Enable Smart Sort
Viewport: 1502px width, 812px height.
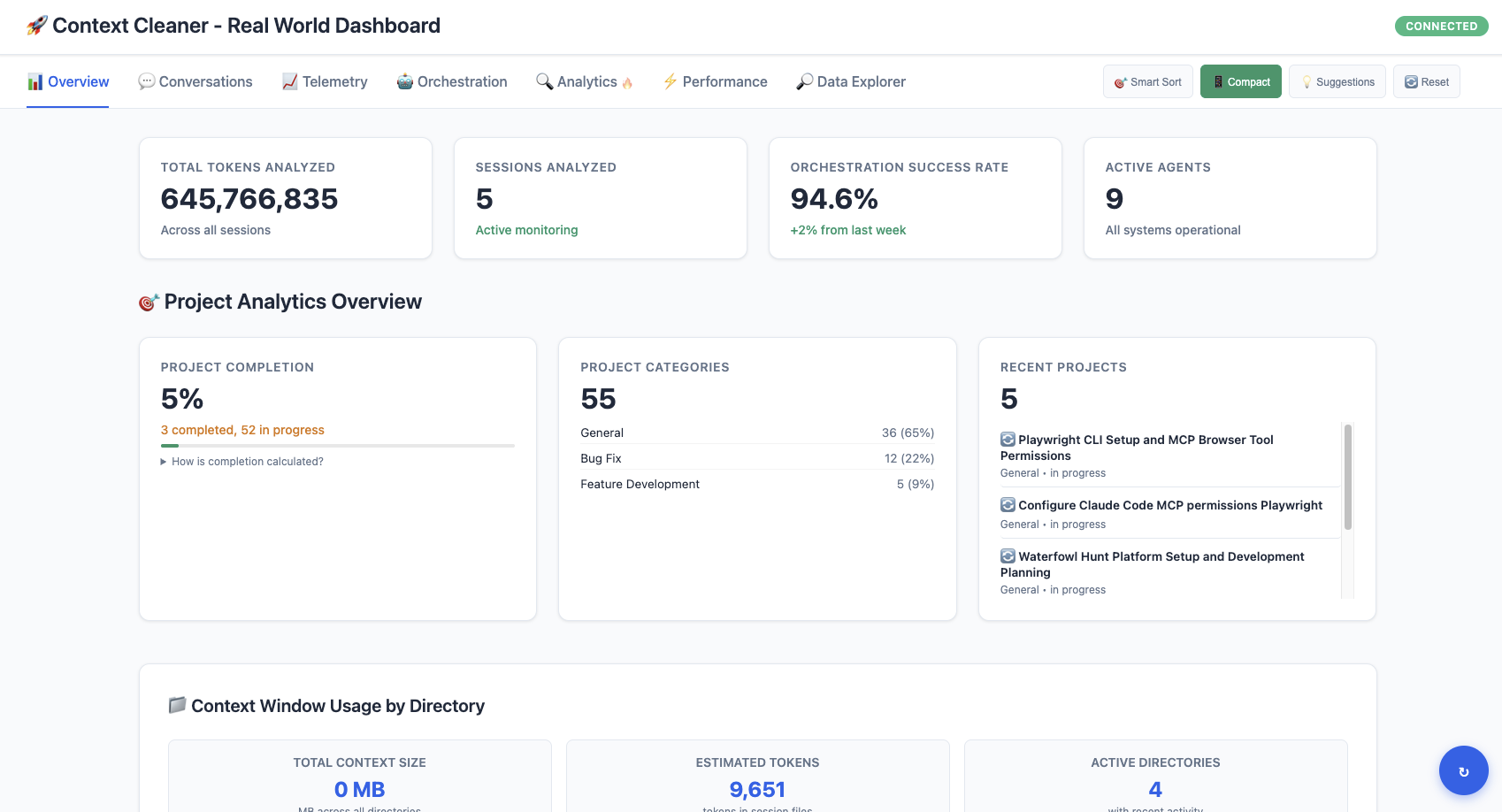tap(1147, 82)
